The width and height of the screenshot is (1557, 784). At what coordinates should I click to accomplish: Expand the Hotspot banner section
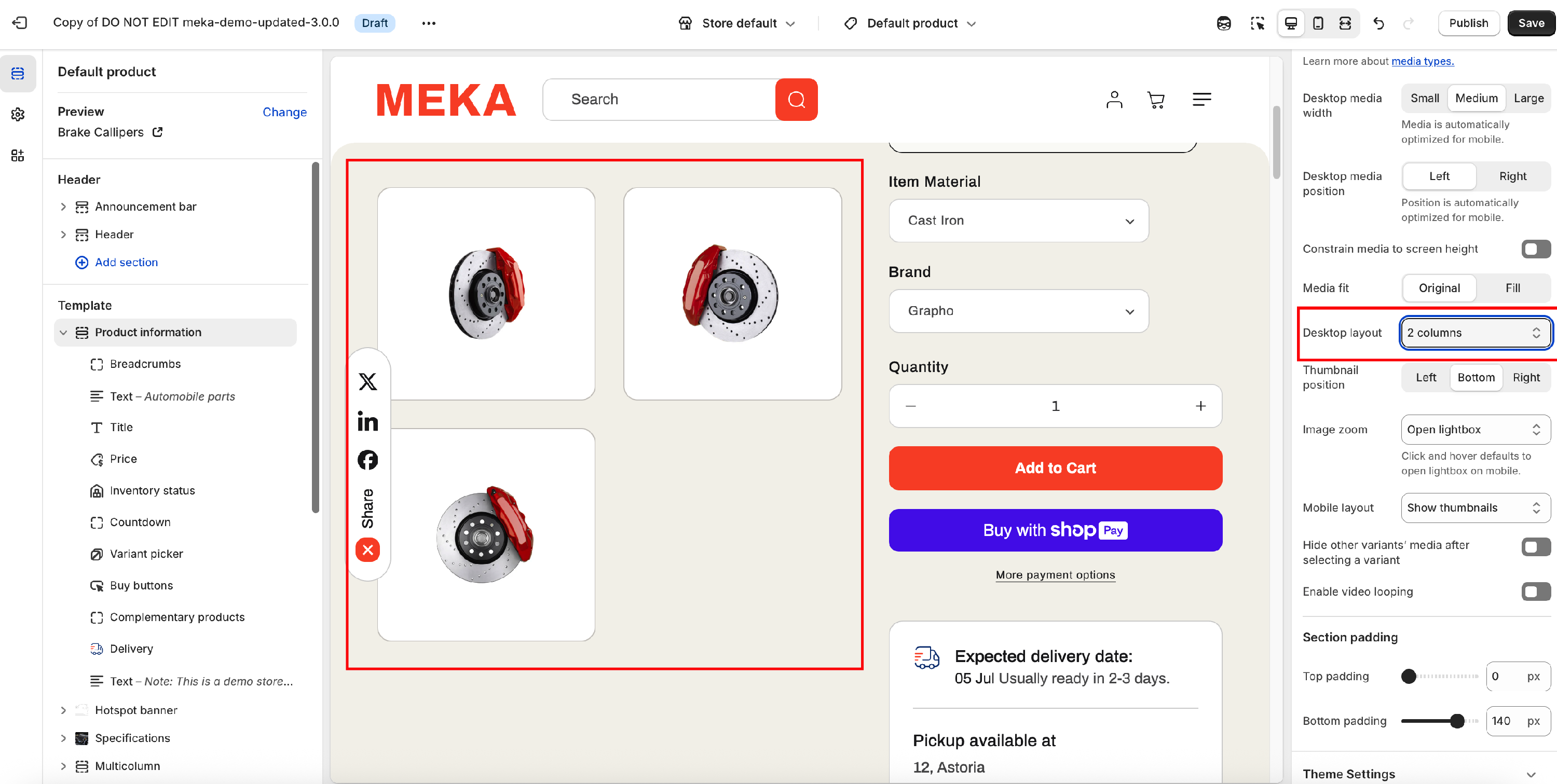click(63, 710)
